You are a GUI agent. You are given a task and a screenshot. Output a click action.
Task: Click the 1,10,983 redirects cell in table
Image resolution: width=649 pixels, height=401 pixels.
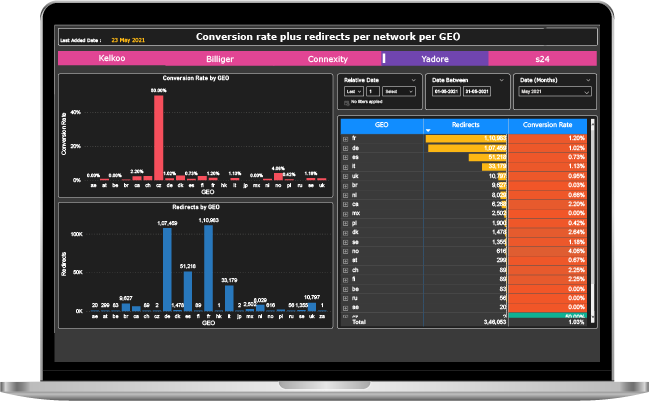[466, 138]
